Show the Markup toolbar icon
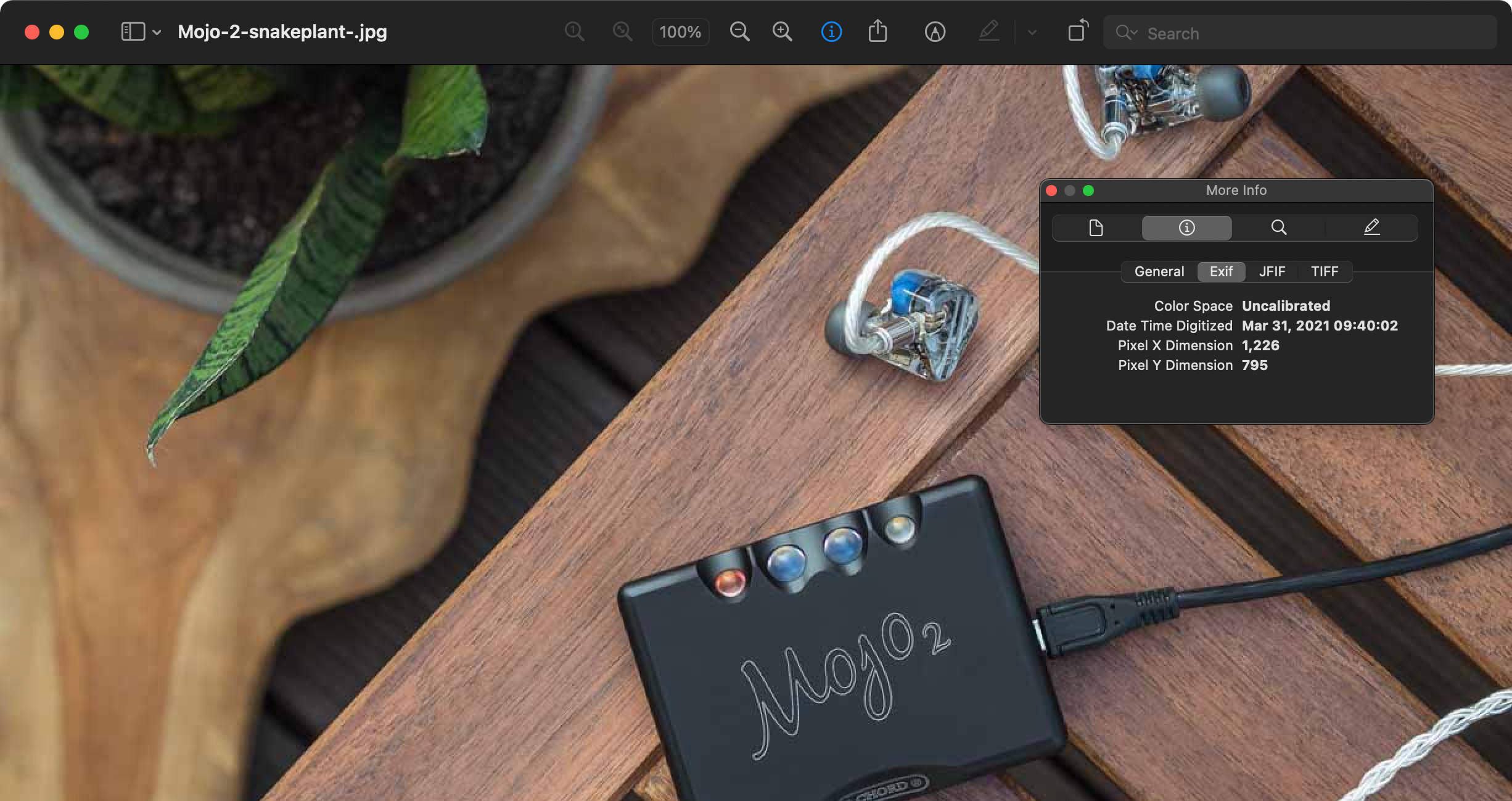The width and height of the screenshot is (1512, 801). (935, 31)
